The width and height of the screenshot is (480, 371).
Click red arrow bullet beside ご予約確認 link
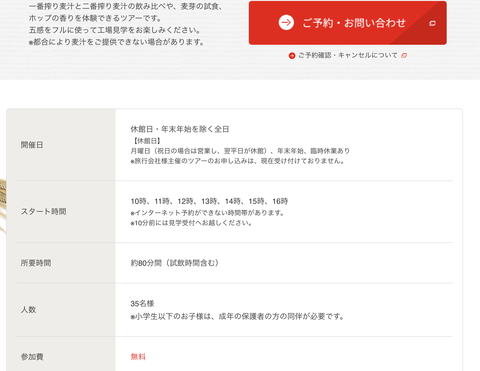tap(292, 56)
